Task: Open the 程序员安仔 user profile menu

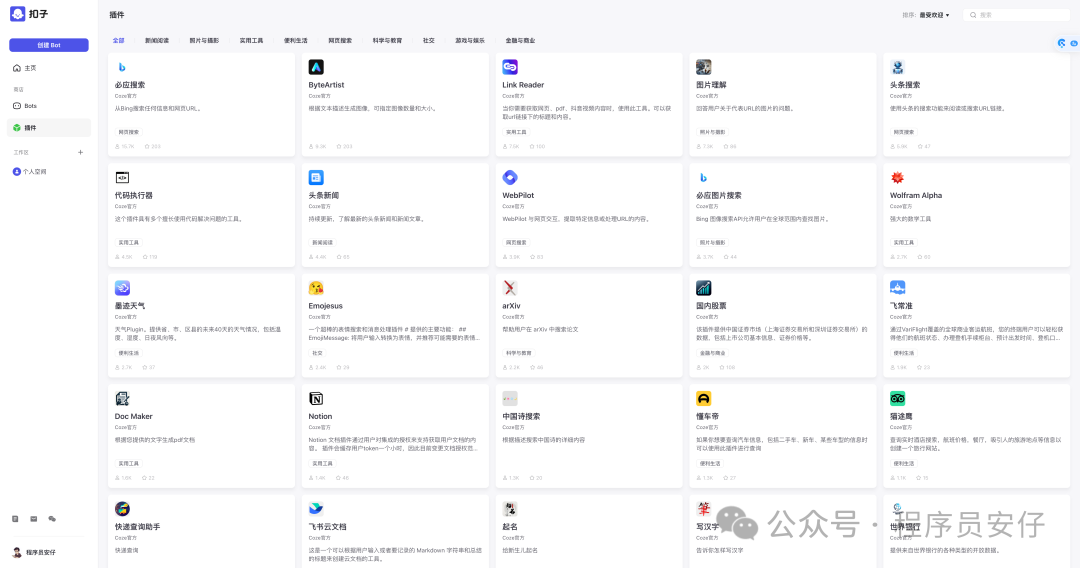Action: pyautogui.click(x=34, y=552)
